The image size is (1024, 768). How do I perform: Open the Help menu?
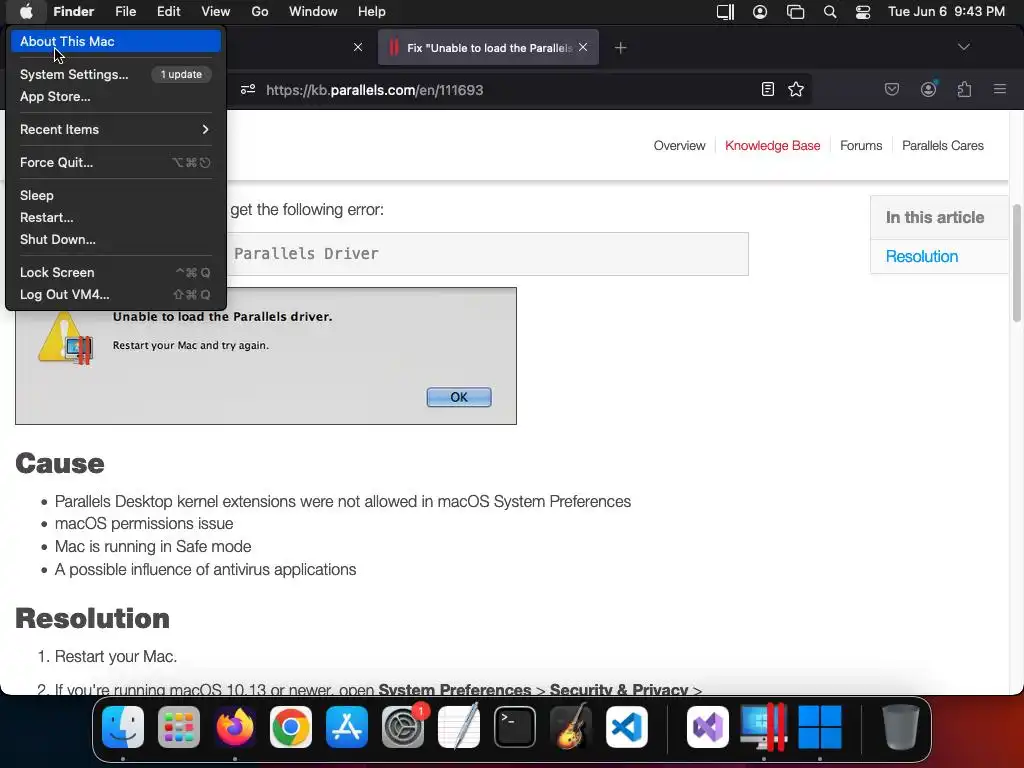point(372,11)
